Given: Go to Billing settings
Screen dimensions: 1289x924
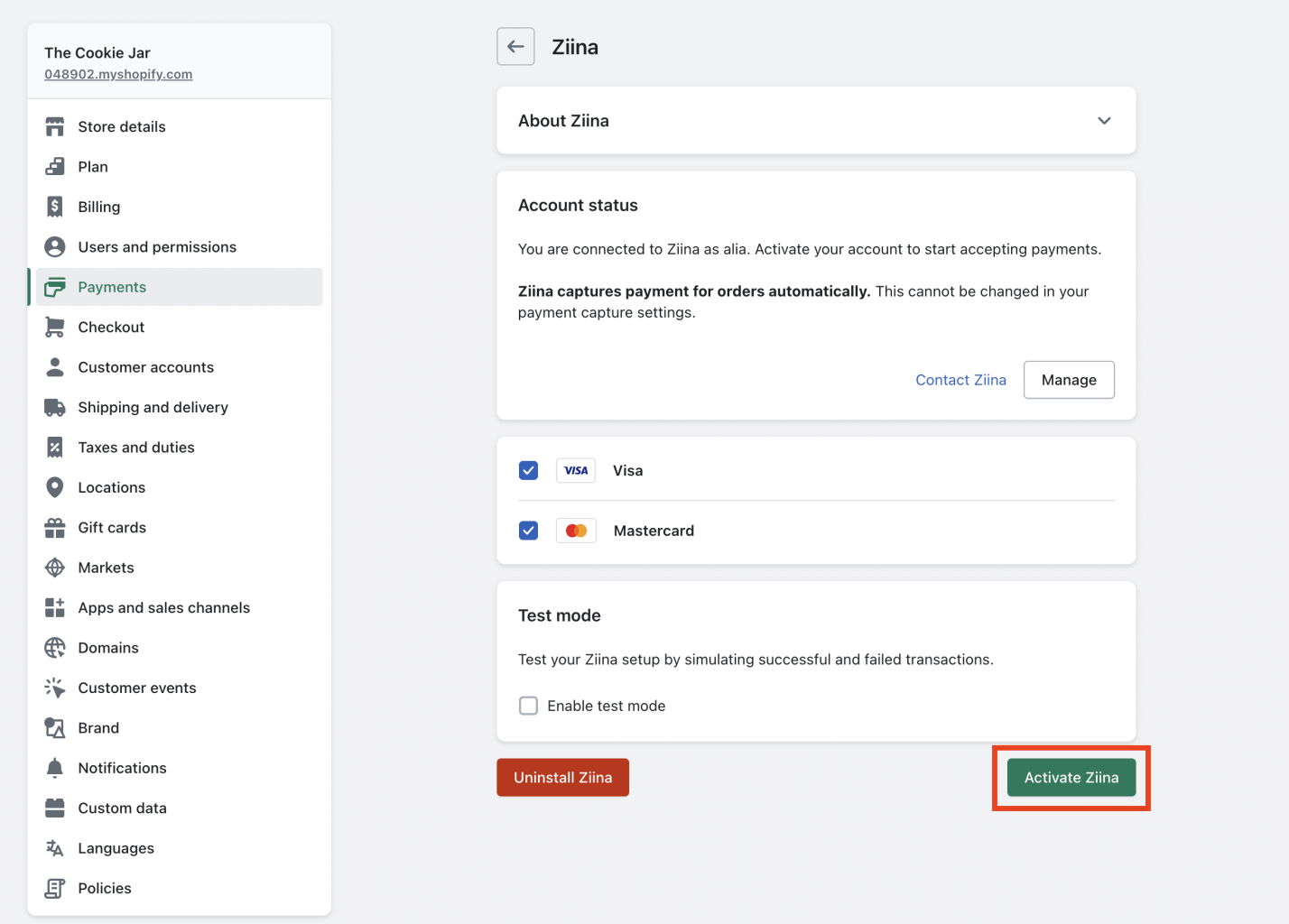Looking at the screenshot, I should [179, 207].
